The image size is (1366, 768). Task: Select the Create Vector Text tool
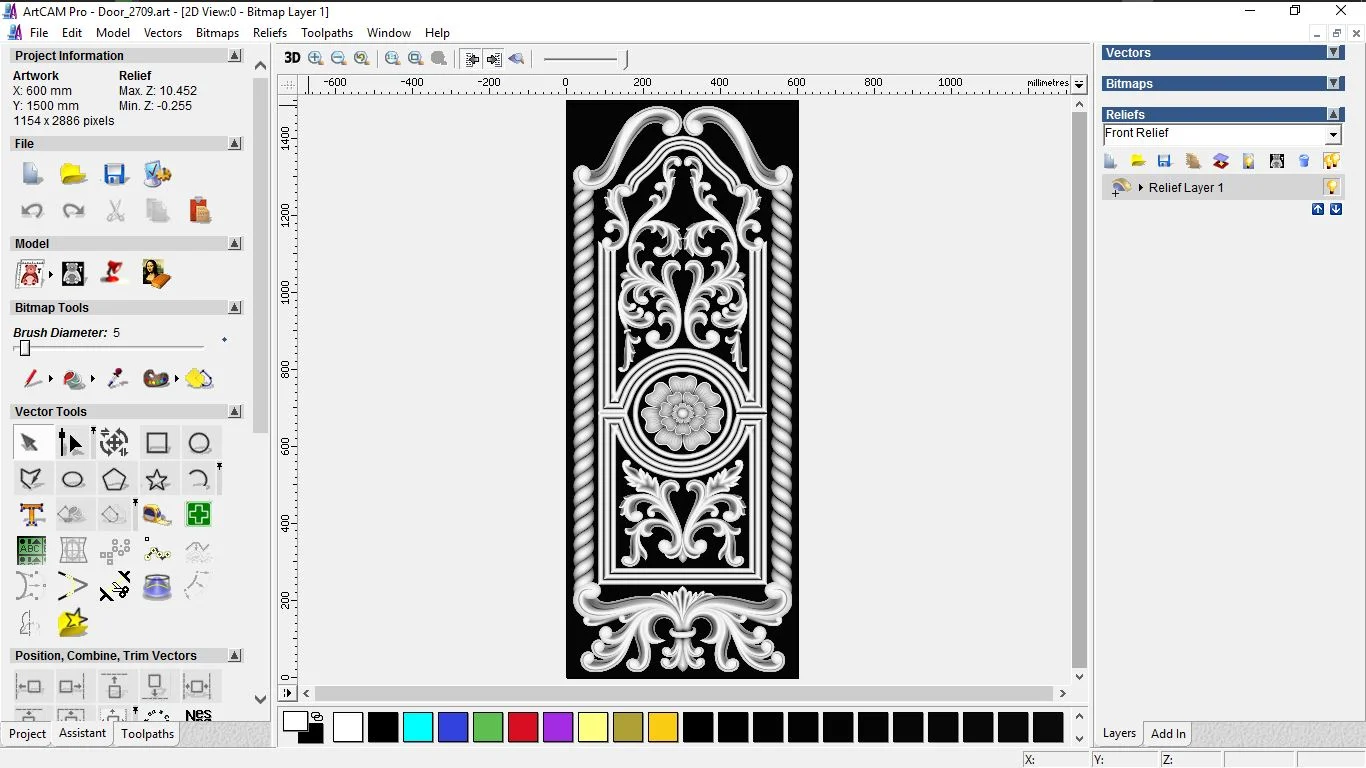point(32,515)
